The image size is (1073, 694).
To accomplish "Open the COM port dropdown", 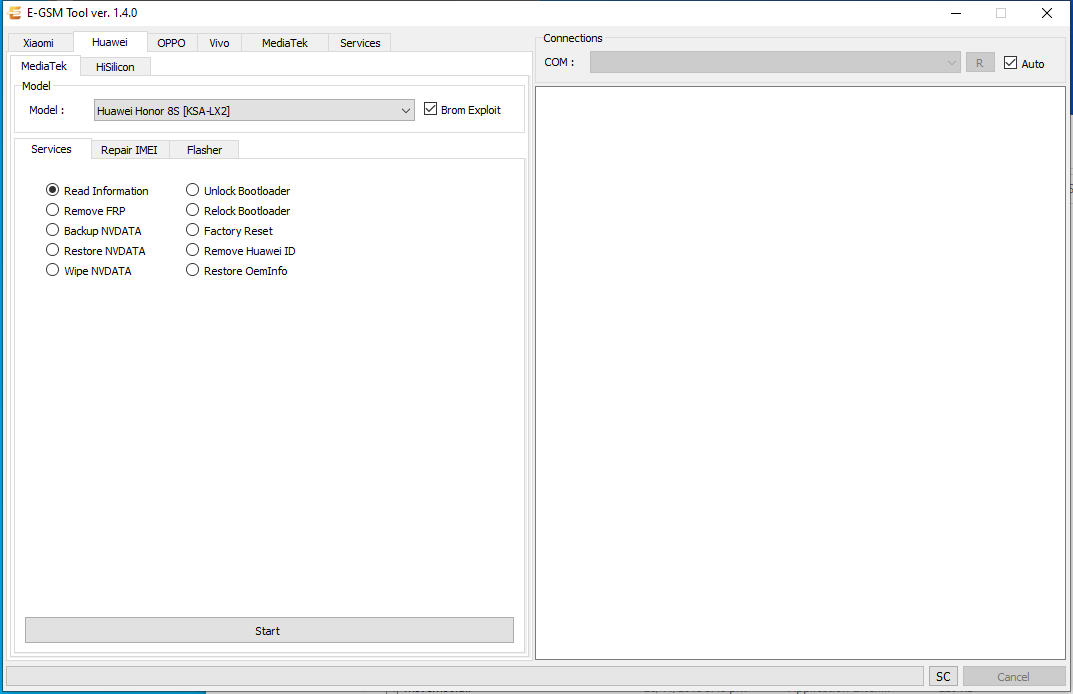I will [950, 61].
